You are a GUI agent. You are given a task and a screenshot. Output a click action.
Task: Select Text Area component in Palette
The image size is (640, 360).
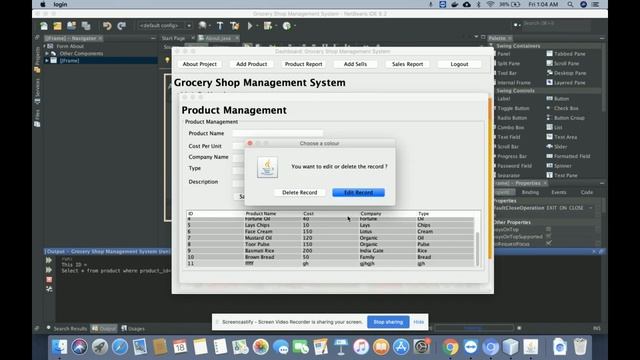[x=561, y=137]
